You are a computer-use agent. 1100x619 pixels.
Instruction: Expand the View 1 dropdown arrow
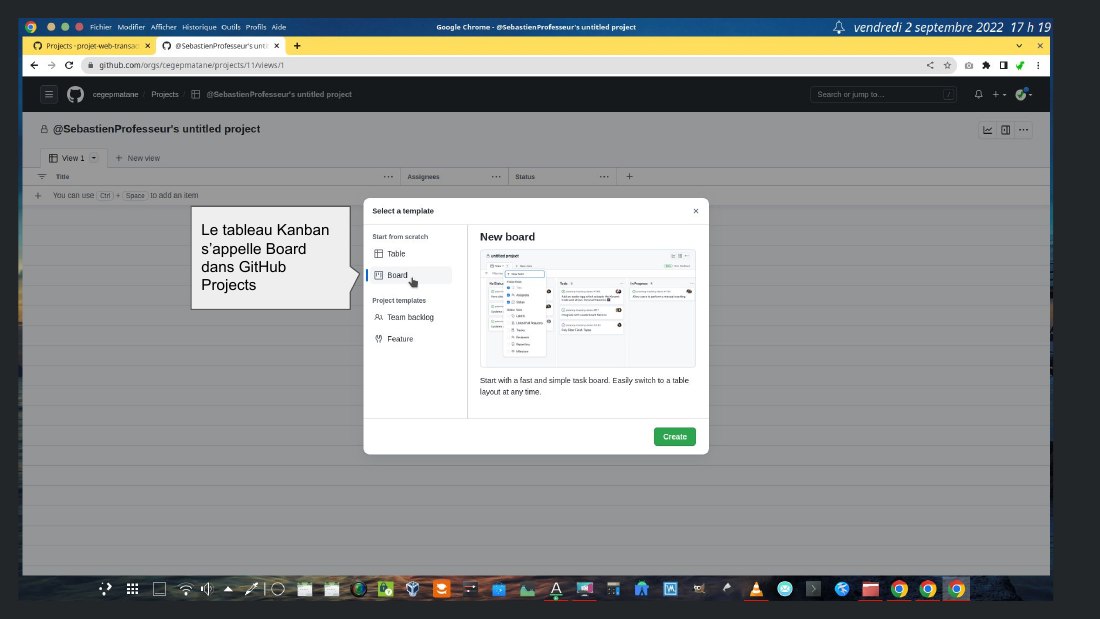pos(93,158)
